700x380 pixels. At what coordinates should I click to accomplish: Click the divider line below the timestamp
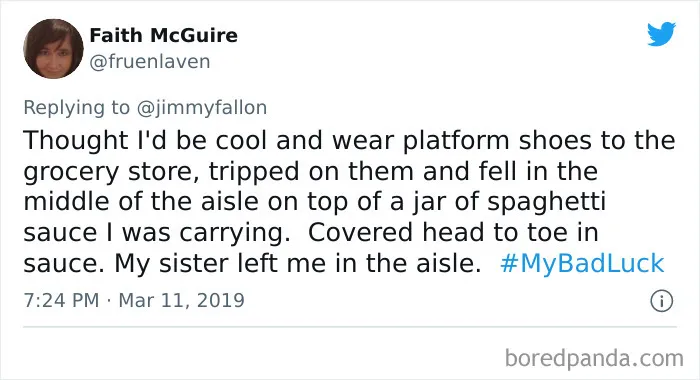click(350, 327)
